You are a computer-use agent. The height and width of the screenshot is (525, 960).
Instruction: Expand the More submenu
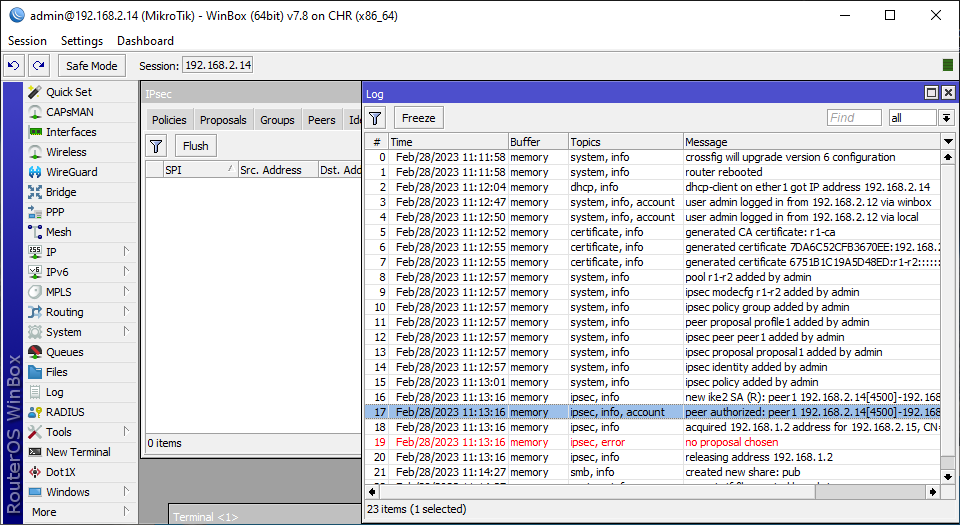click(x=126, y=512)
